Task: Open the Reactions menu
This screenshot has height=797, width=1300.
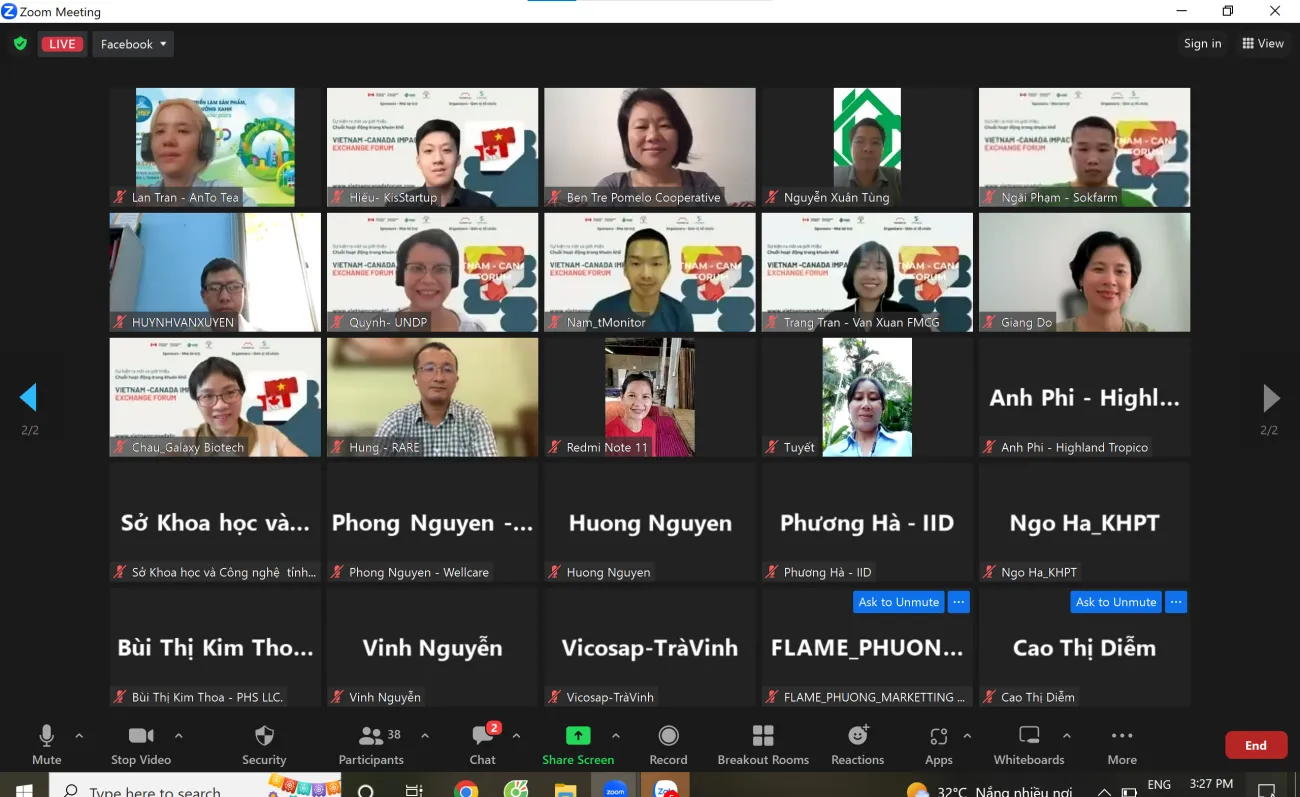Action: pos(857,745)
